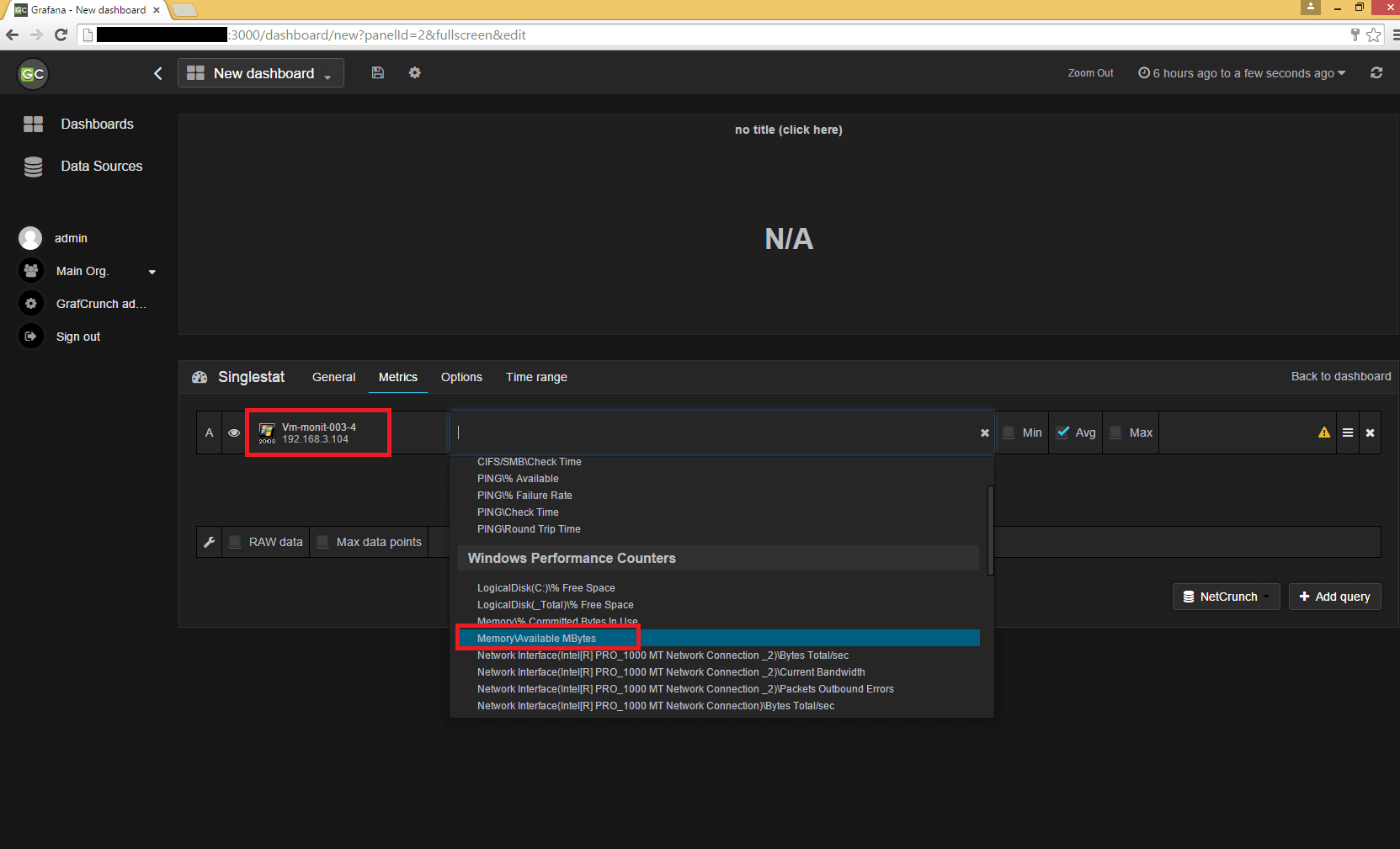1400x849 pixels.
Task: Toggle visibility of query A eye icon
Action: 234,432
